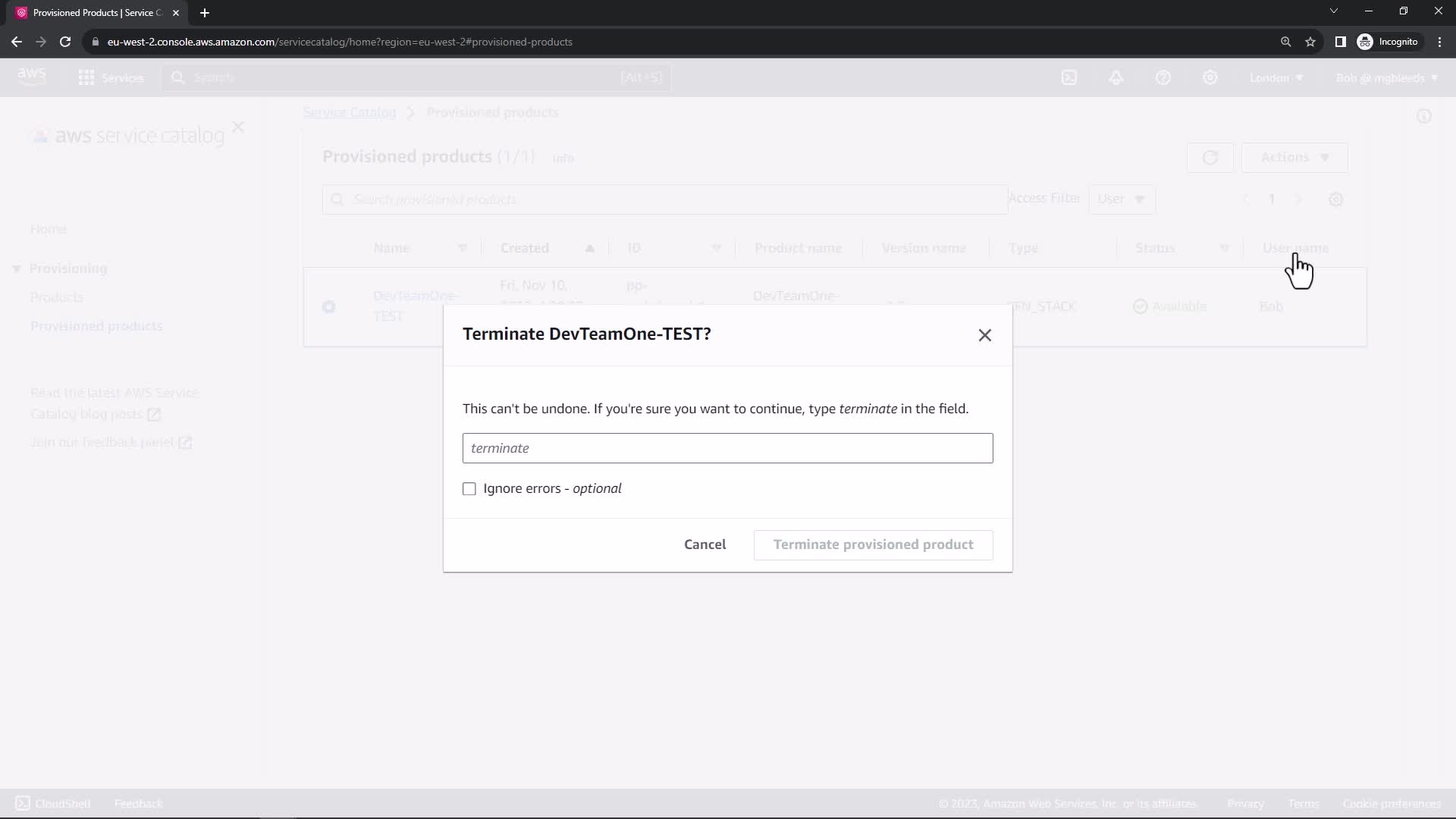The image size is (1456, 819).
Task: Open the table preferences gear icon
Action: (x=1336, y=199)
